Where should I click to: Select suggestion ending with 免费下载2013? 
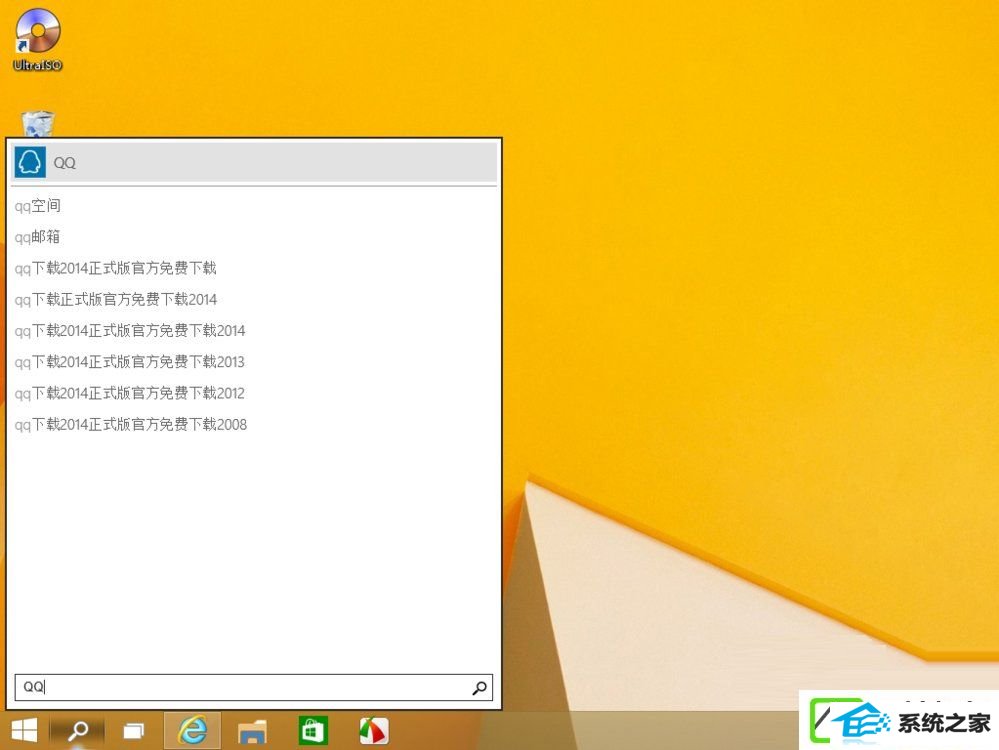129,362
